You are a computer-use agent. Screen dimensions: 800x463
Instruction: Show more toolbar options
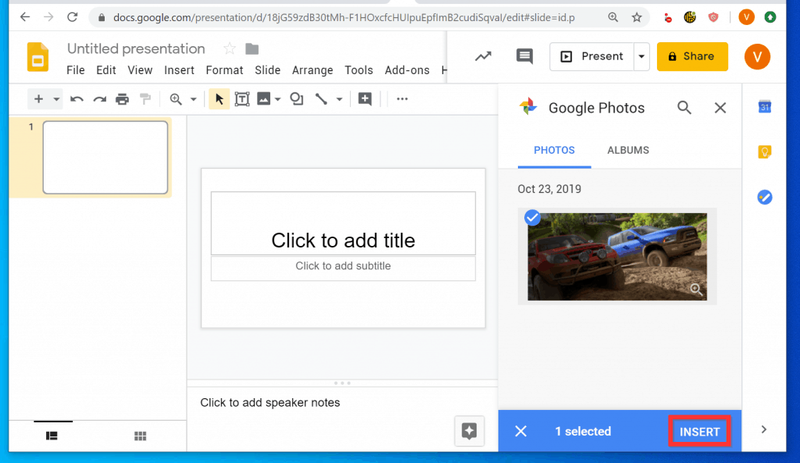[402, 99]
